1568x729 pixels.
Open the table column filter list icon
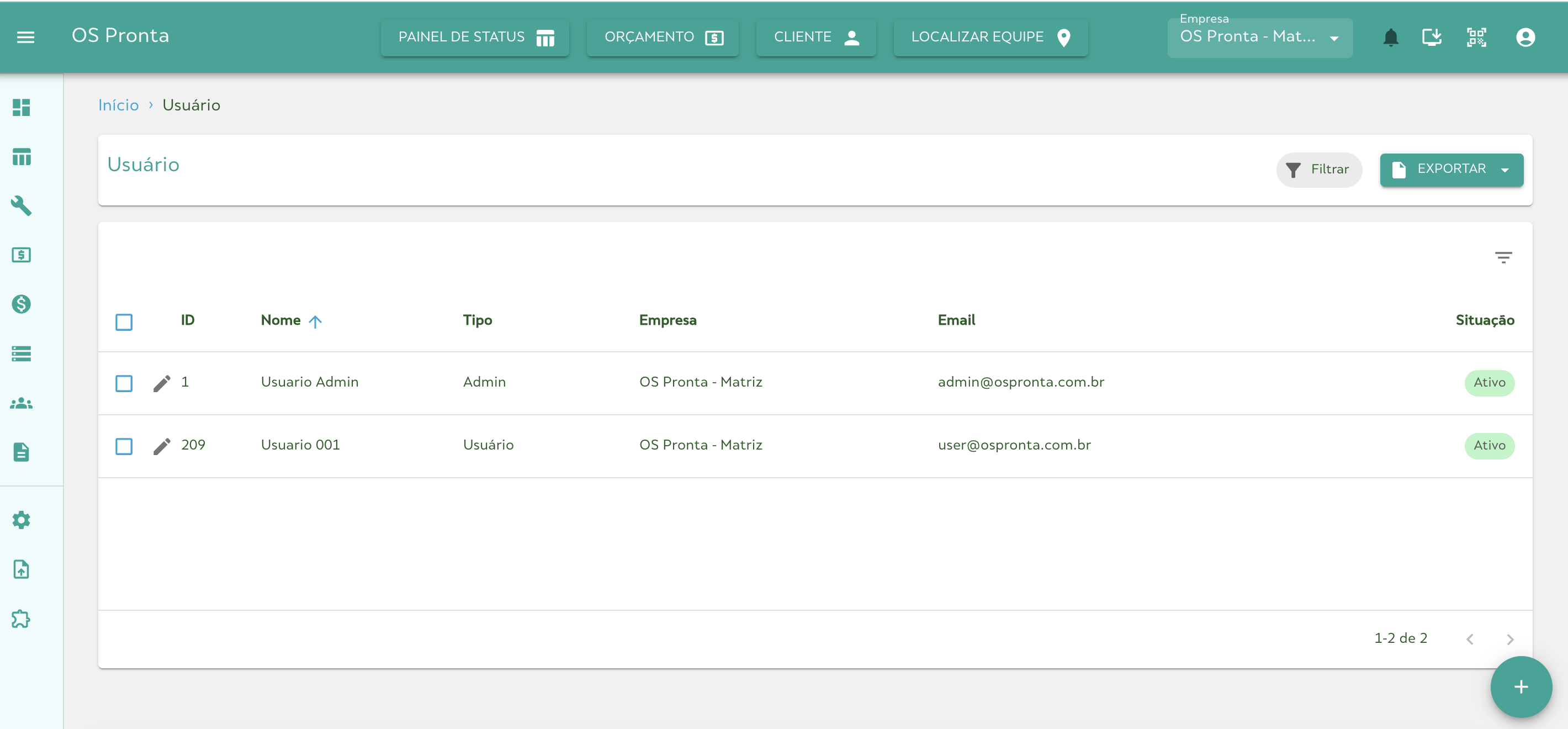1503,257
